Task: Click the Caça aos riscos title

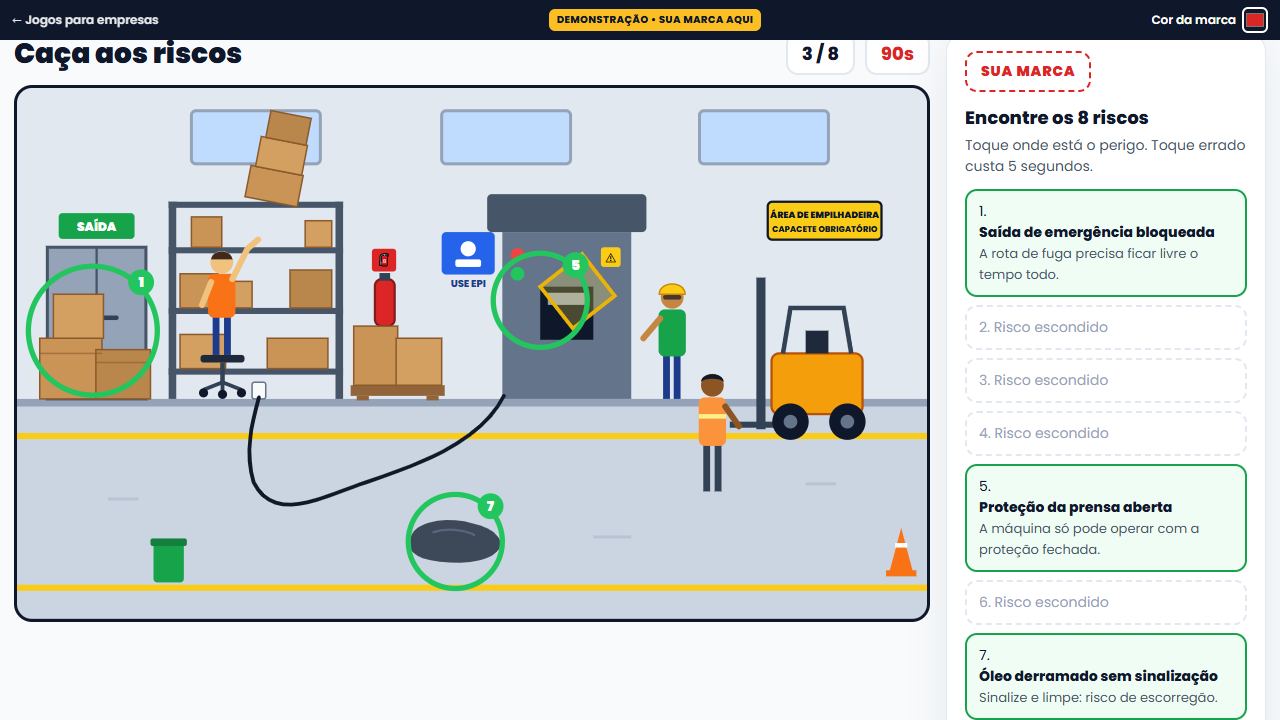Action: 128,53
